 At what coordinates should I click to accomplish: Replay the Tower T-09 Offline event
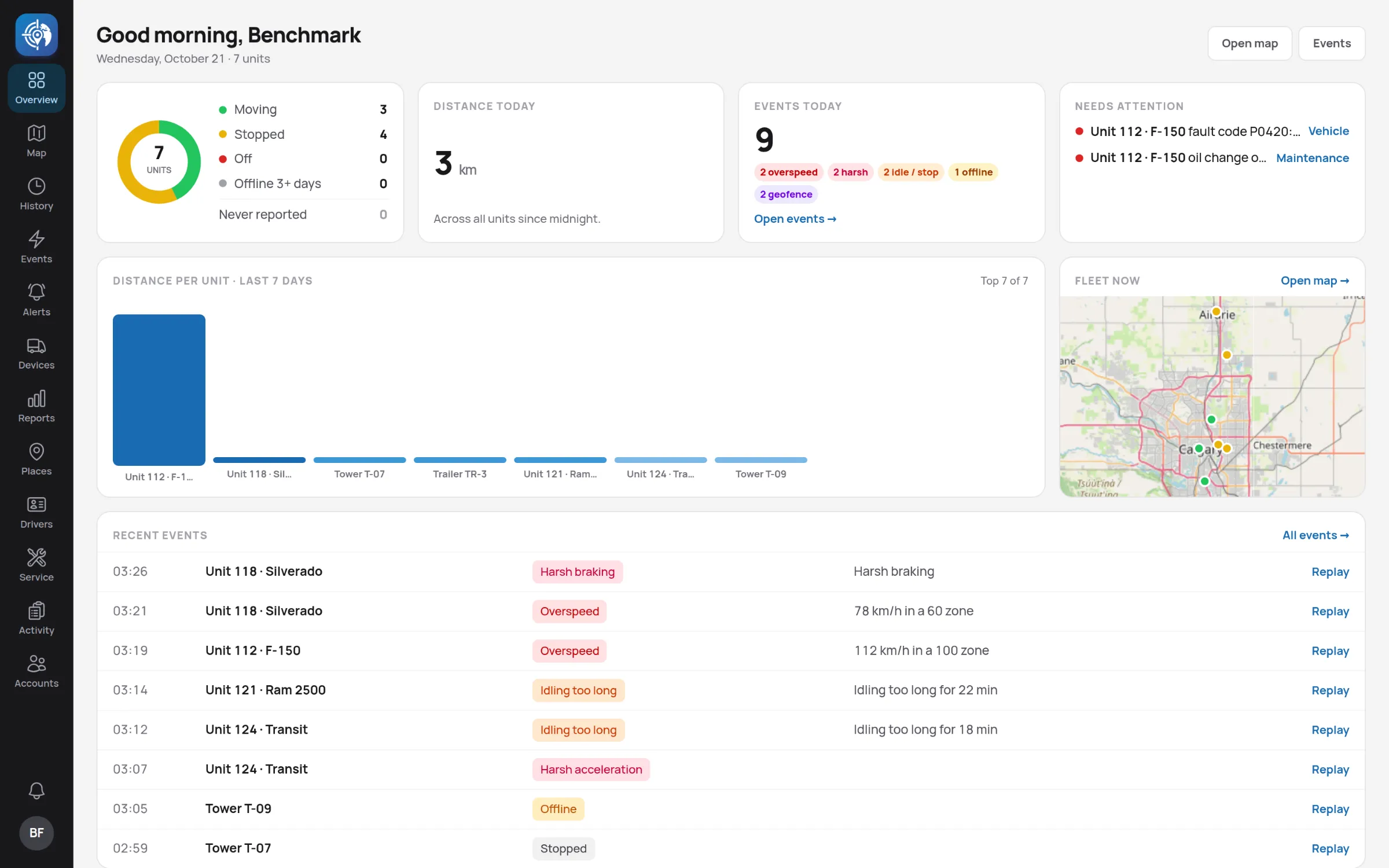click(x=1330, y=809)
